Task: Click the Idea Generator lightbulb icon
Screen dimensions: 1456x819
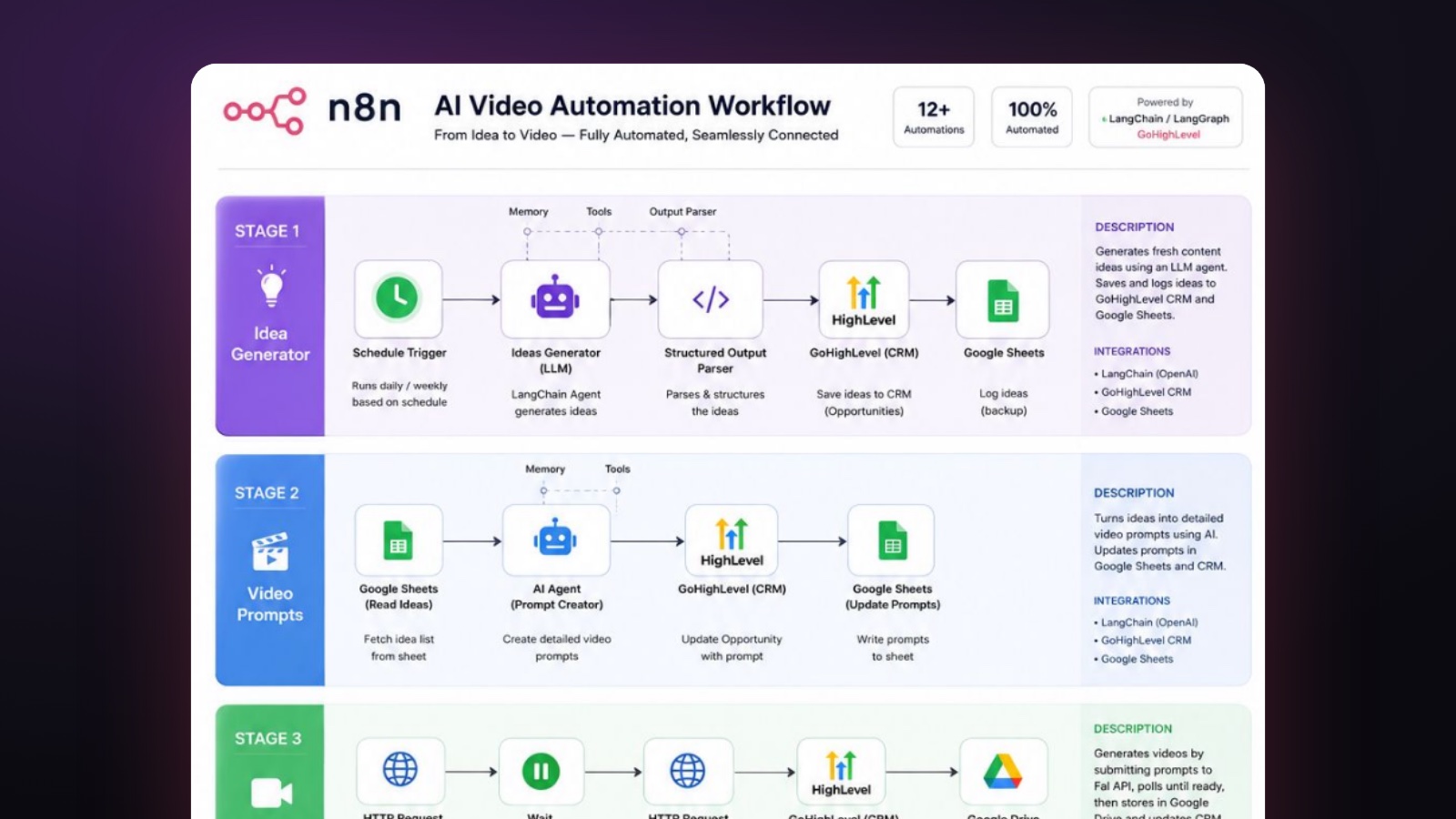Action: (271, 286)
